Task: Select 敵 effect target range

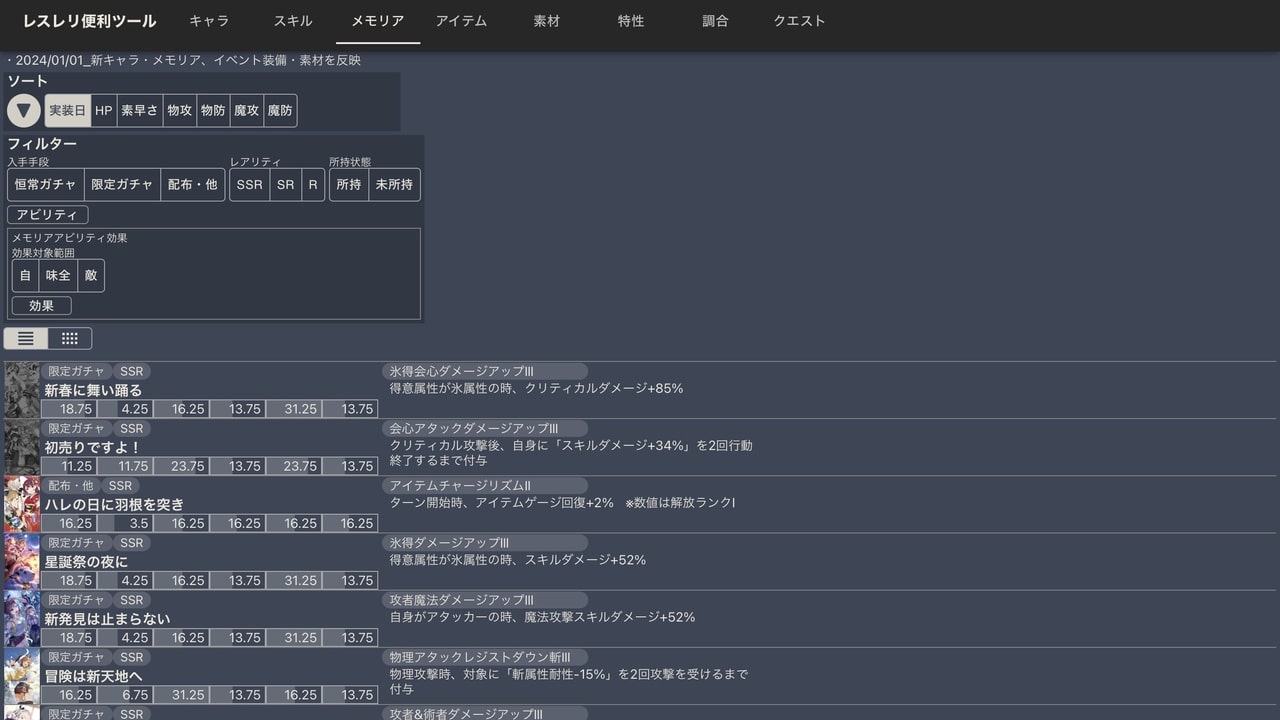Action: 91,276
